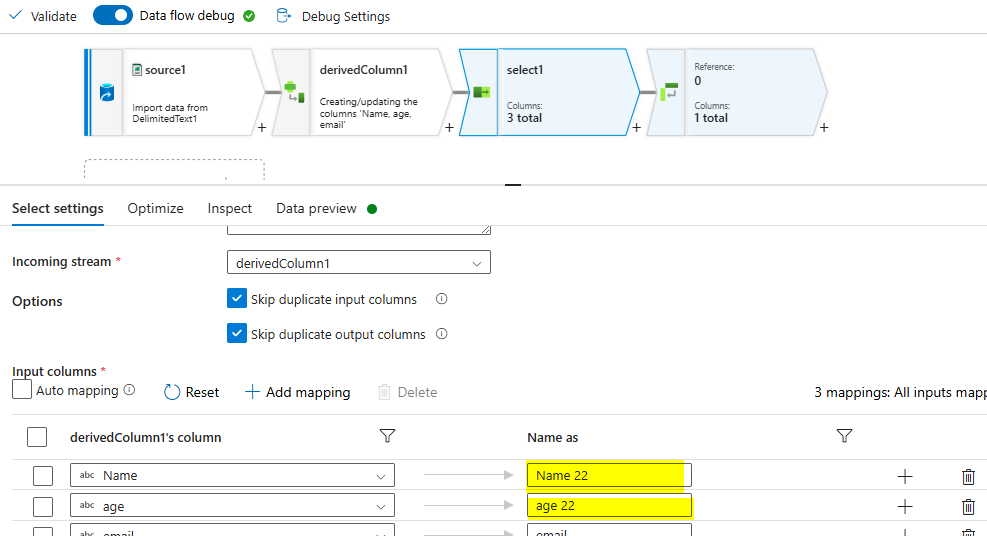987x536 pixels.
Task: Click the Auto mapping info icon
Action: tap(129, 390)
